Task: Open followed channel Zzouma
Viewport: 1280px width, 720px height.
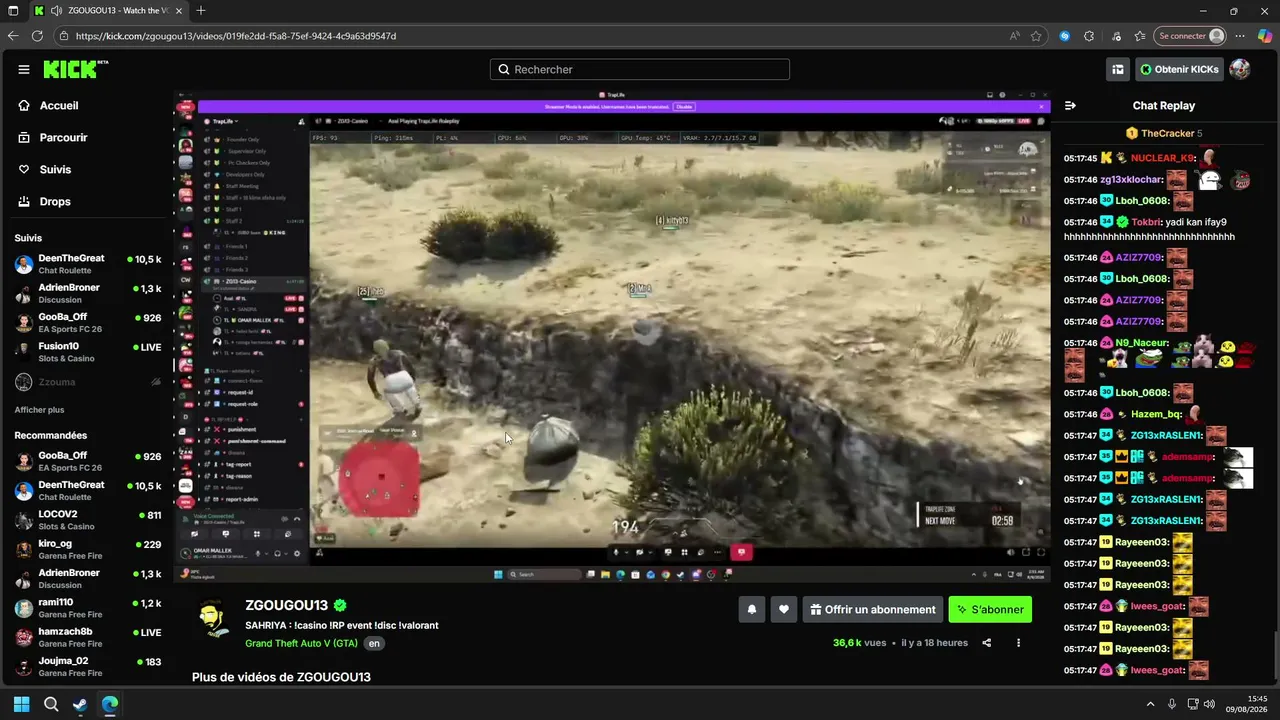Action: 88,382
